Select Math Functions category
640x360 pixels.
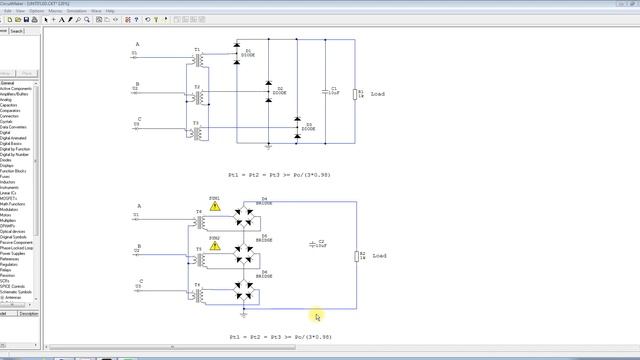pyautogui.click(x=13, y=204)
